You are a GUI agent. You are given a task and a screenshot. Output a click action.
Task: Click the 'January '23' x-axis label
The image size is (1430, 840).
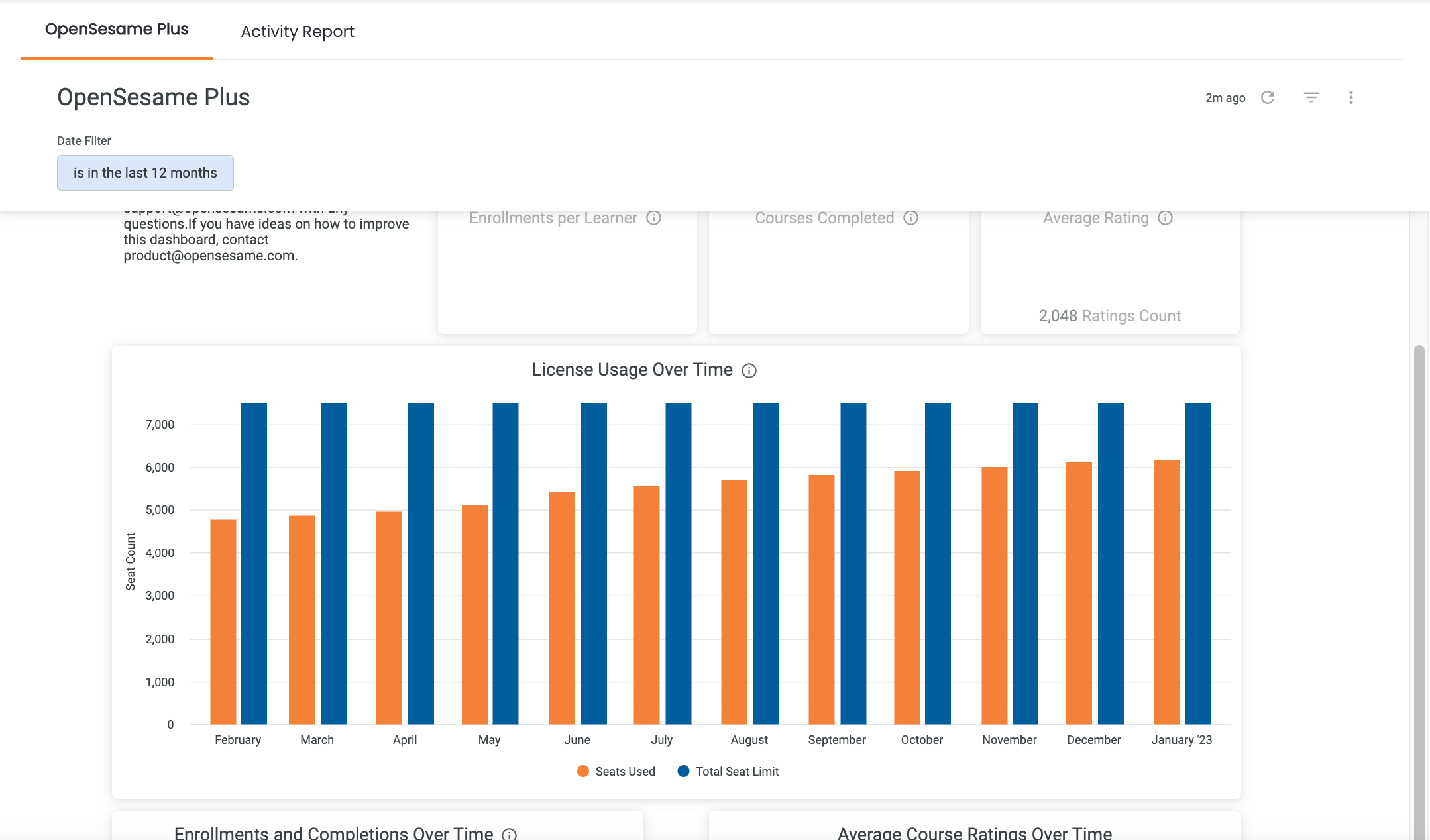click(1182, 740)
